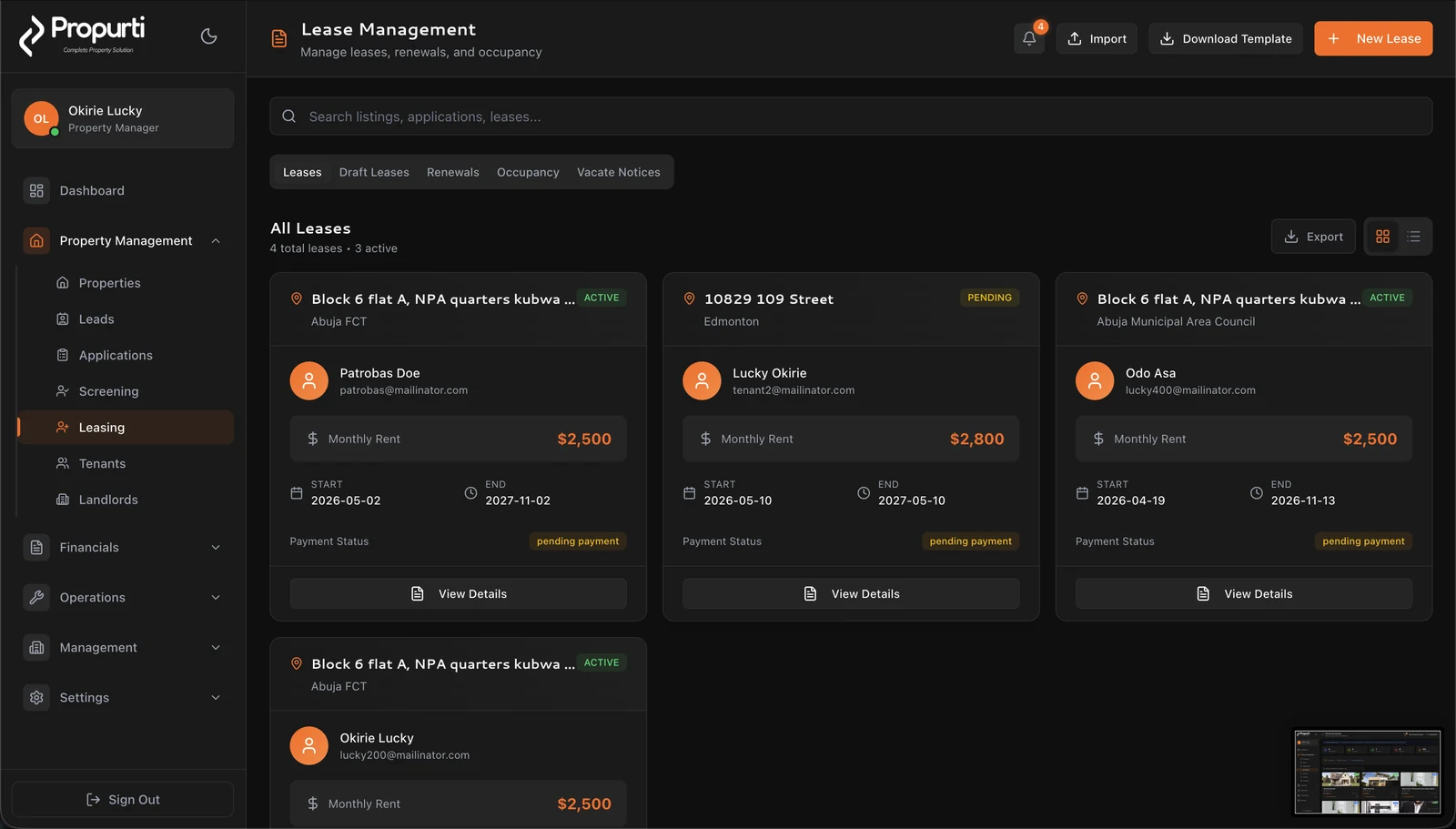Expand Financials section chevron
This screenshot has width=1456, height=829.
pyautogui.click(x=216, y=548)
